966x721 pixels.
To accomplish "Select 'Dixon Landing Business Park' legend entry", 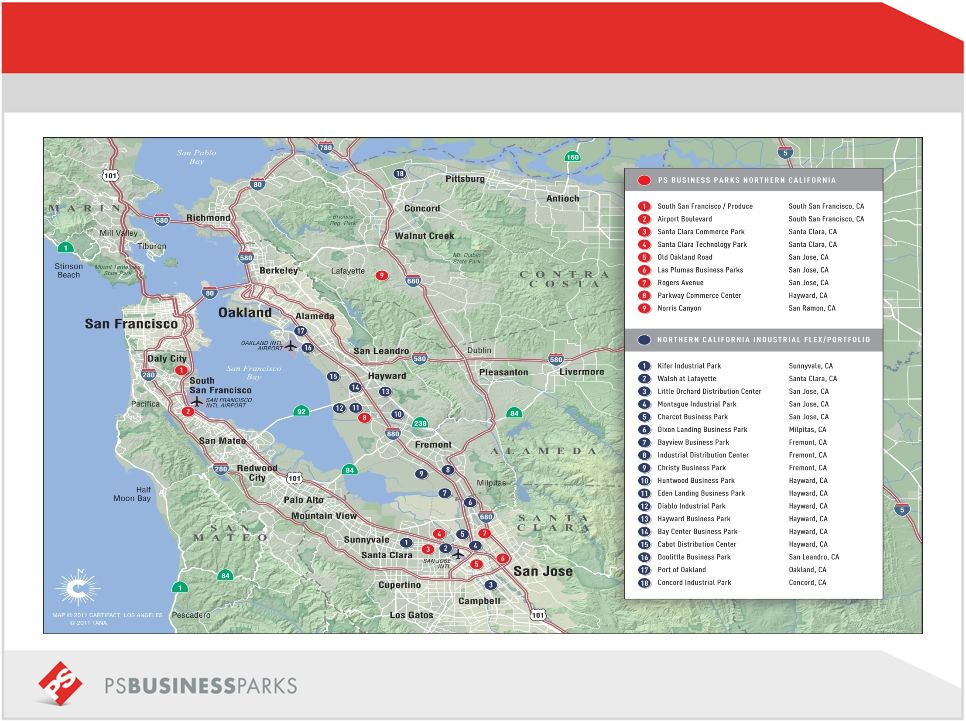I will [702, 430].
